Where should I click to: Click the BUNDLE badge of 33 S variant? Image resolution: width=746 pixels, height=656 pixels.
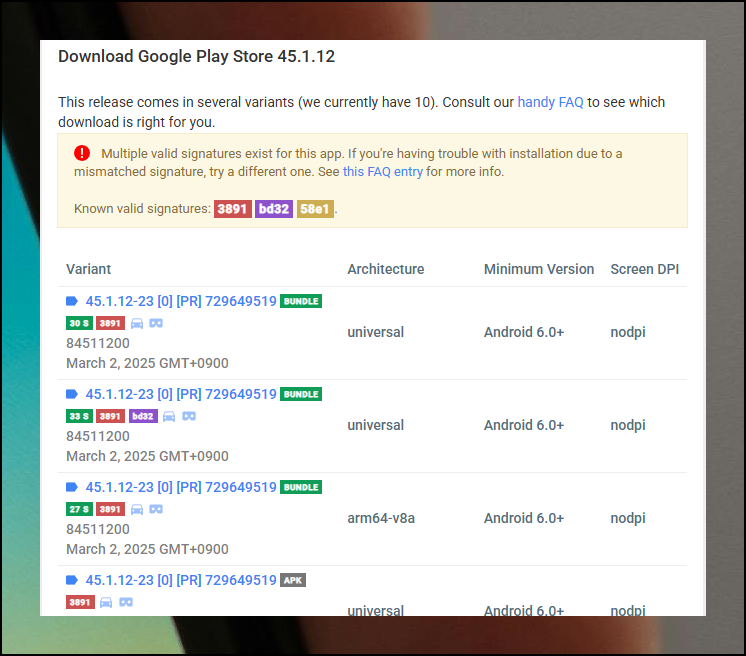click(301, 394)
